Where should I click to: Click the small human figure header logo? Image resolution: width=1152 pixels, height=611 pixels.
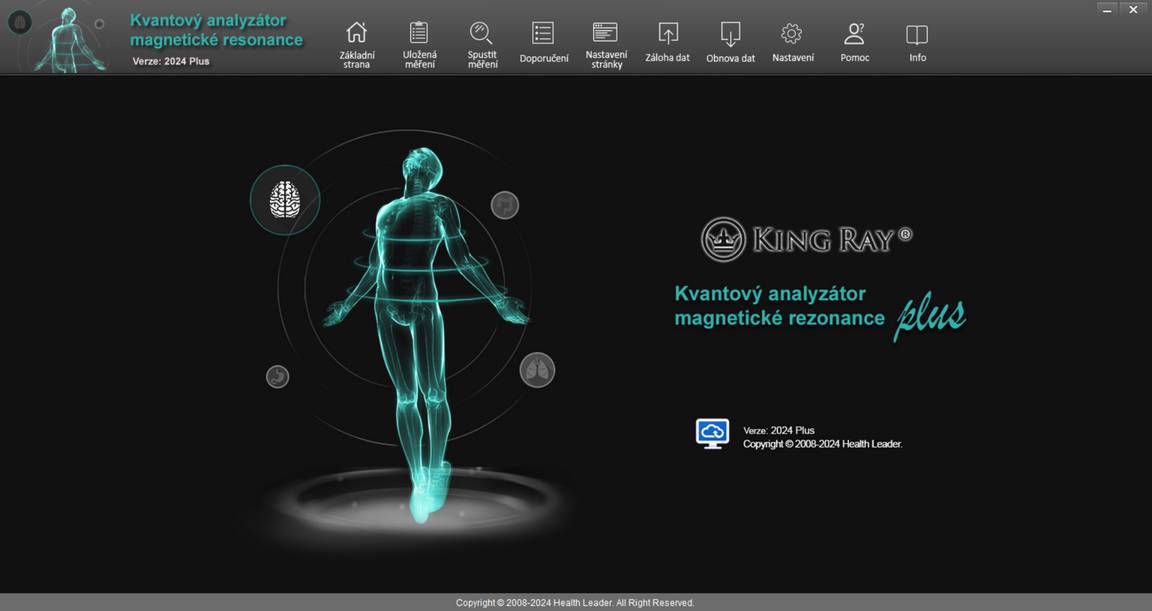pyautogui.click(x=72, y=39)
